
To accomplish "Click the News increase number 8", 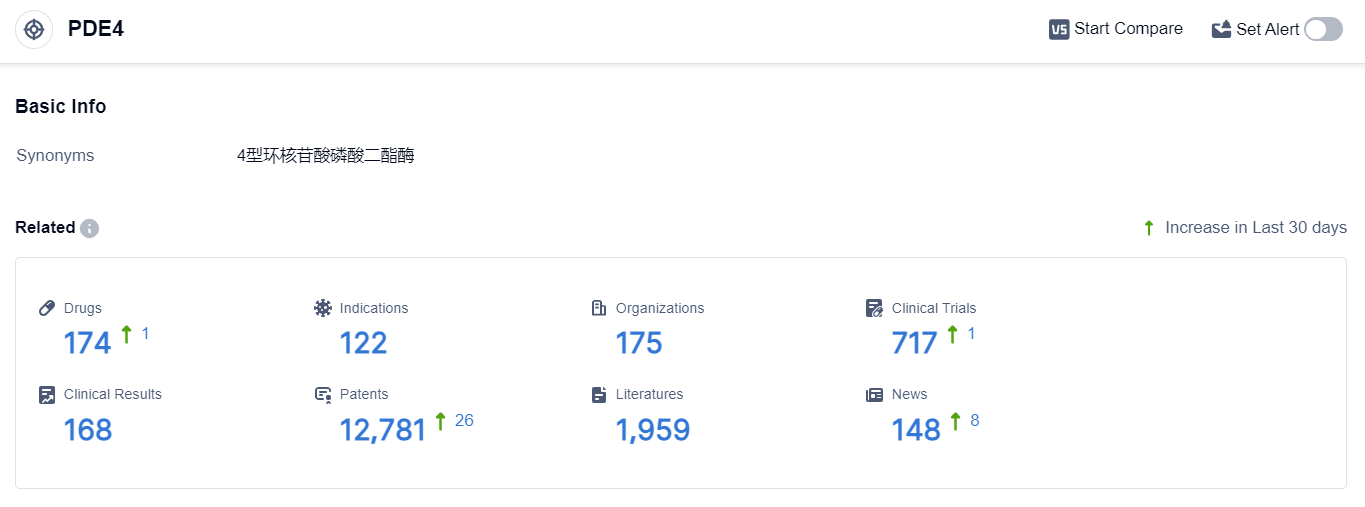I will (x=975, y=421).
